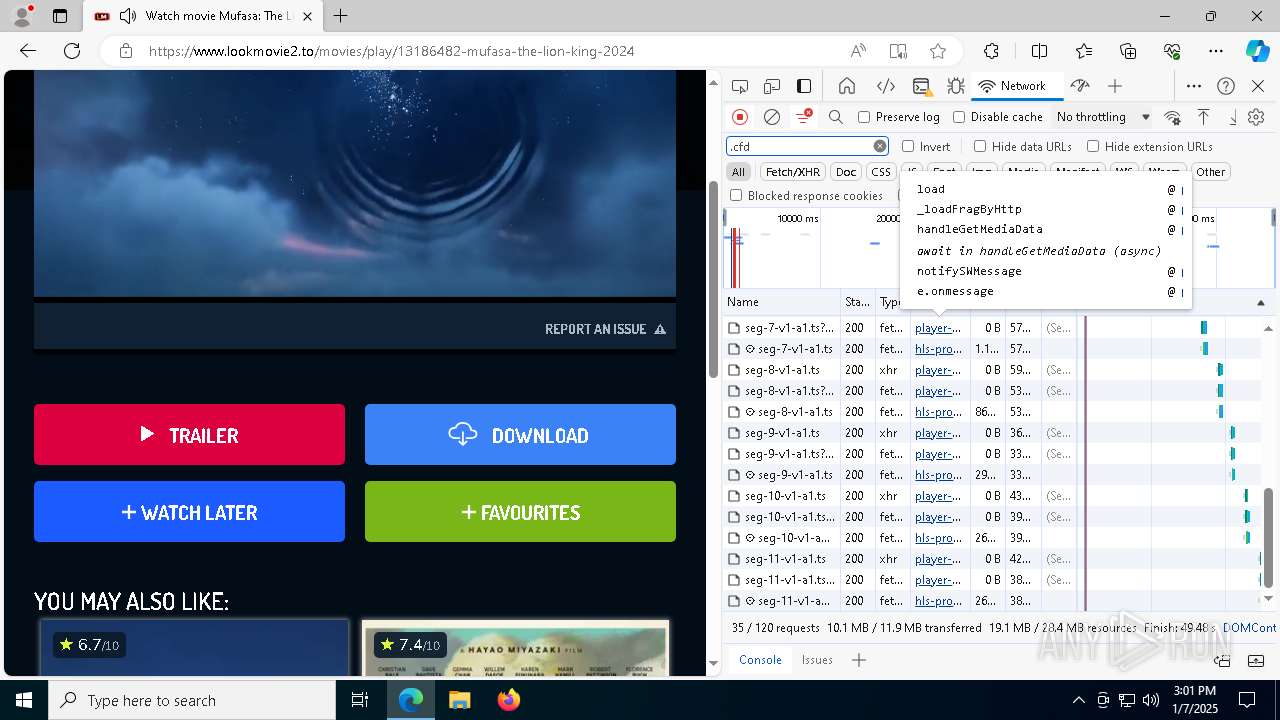Click the movie video player
The width and height of the screenshot is (1280, 720).
pos(355,183)
